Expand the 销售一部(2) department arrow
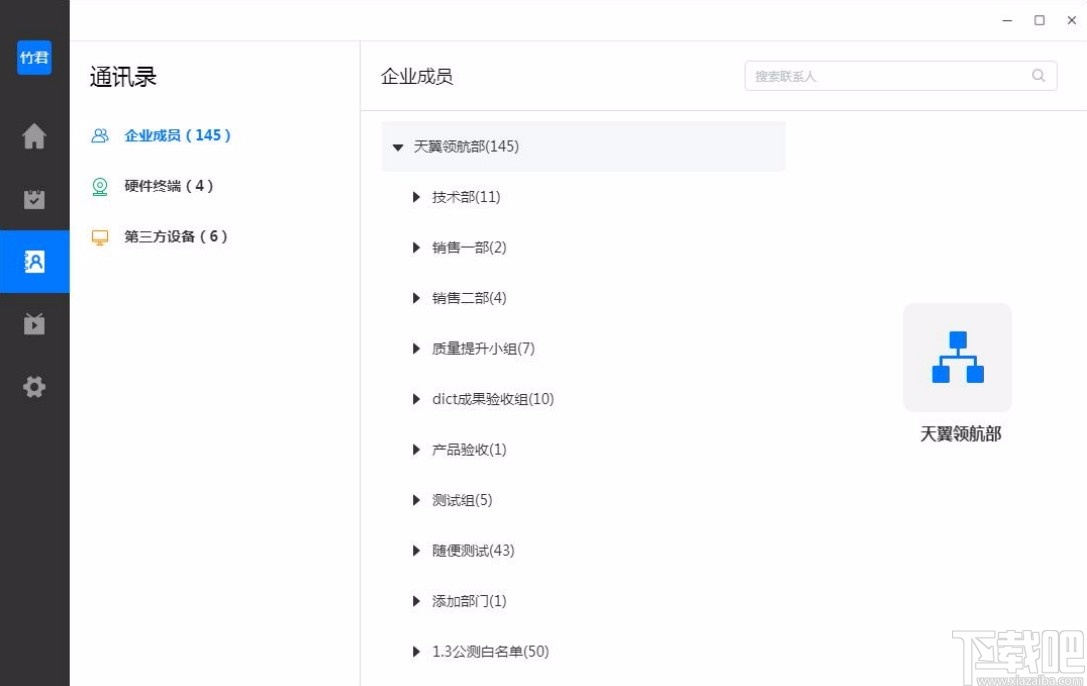Image resolution: width=1087 pixels, height=686 pixels. coord(417,248)
